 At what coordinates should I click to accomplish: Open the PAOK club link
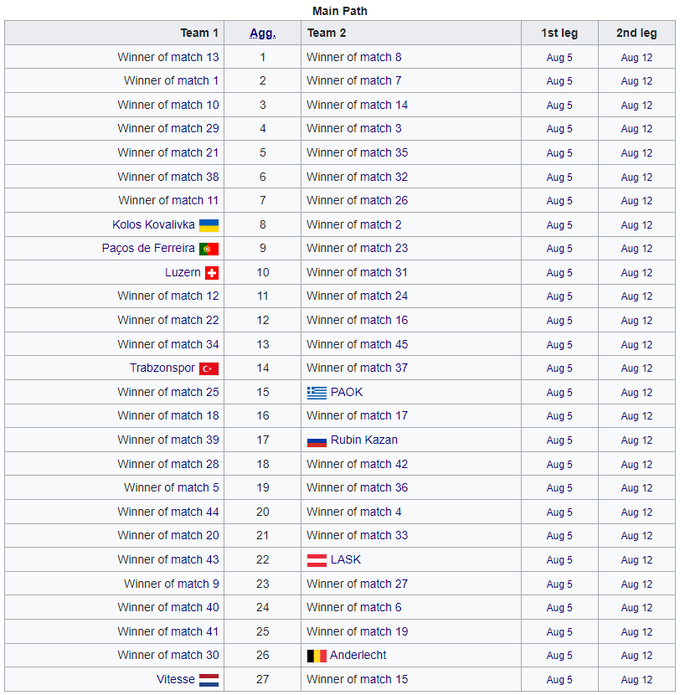(x=347, y=393)
